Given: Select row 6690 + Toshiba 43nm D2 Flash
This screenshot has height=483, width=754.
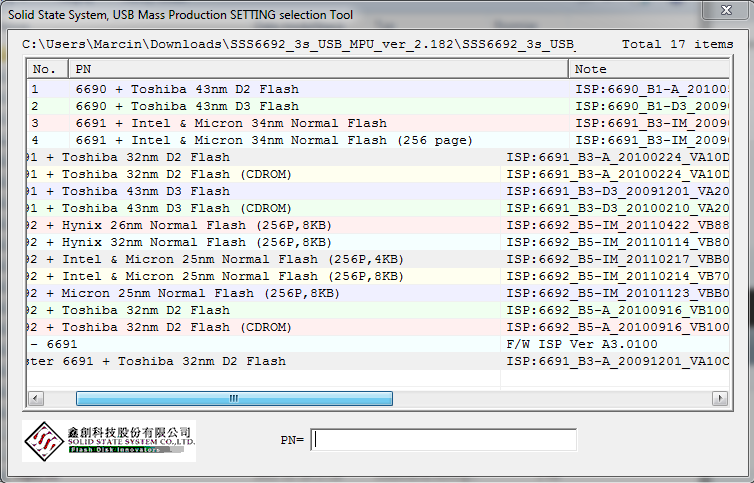Looking at the screenshot, I should coord(378,89).
